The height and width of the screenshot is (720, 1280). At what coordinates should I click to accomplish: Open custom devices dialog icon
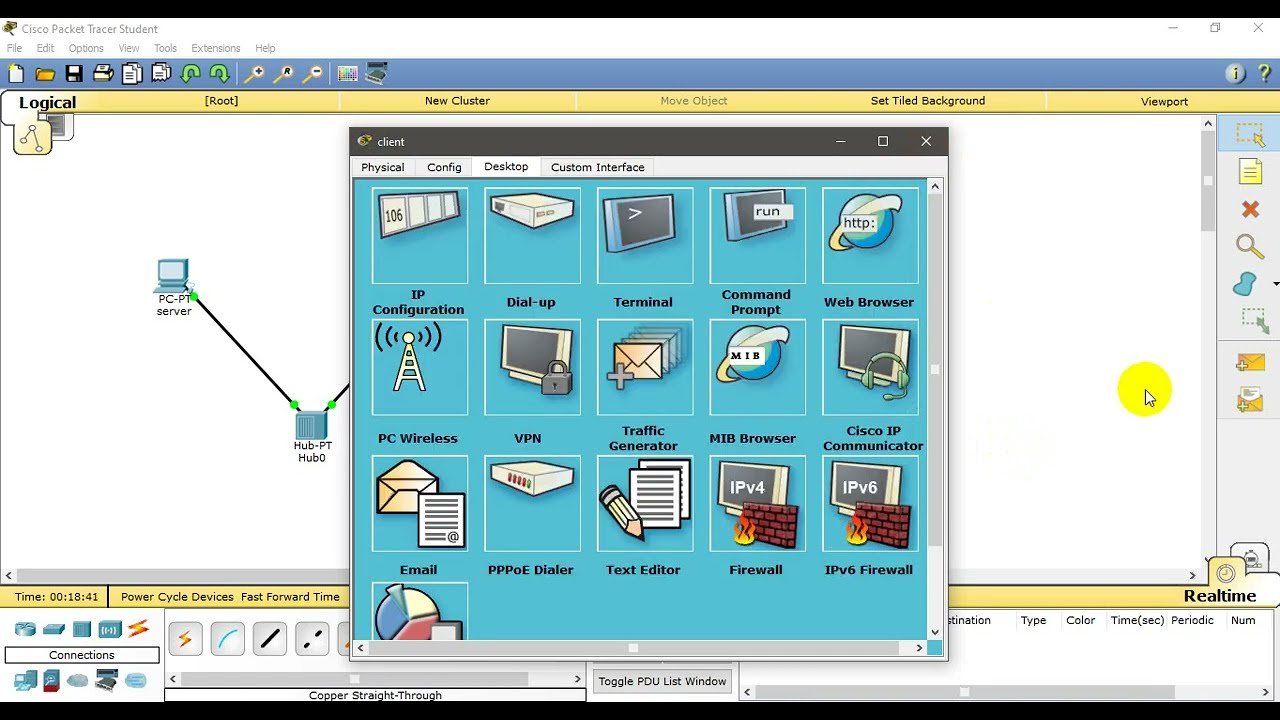tap(377, 73)
